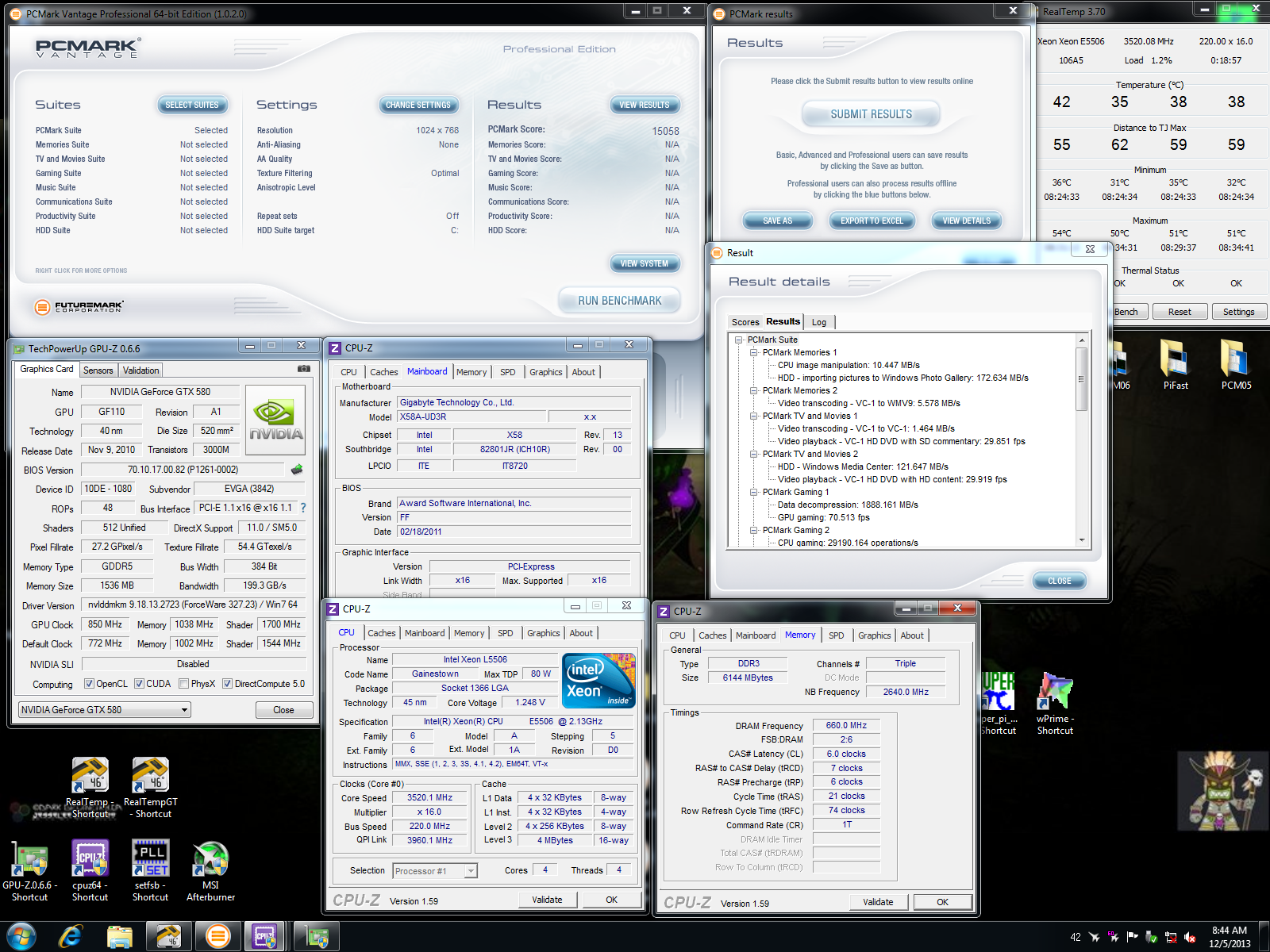Open the Scores tab in Result details
The image size is (1270, 952).
tap(745, 322)
